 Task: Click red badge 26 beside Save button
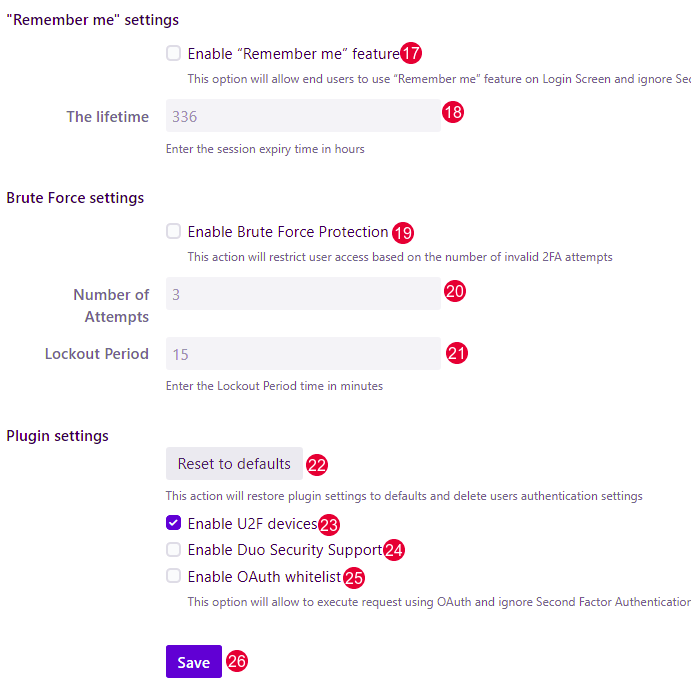click(236, 661)
